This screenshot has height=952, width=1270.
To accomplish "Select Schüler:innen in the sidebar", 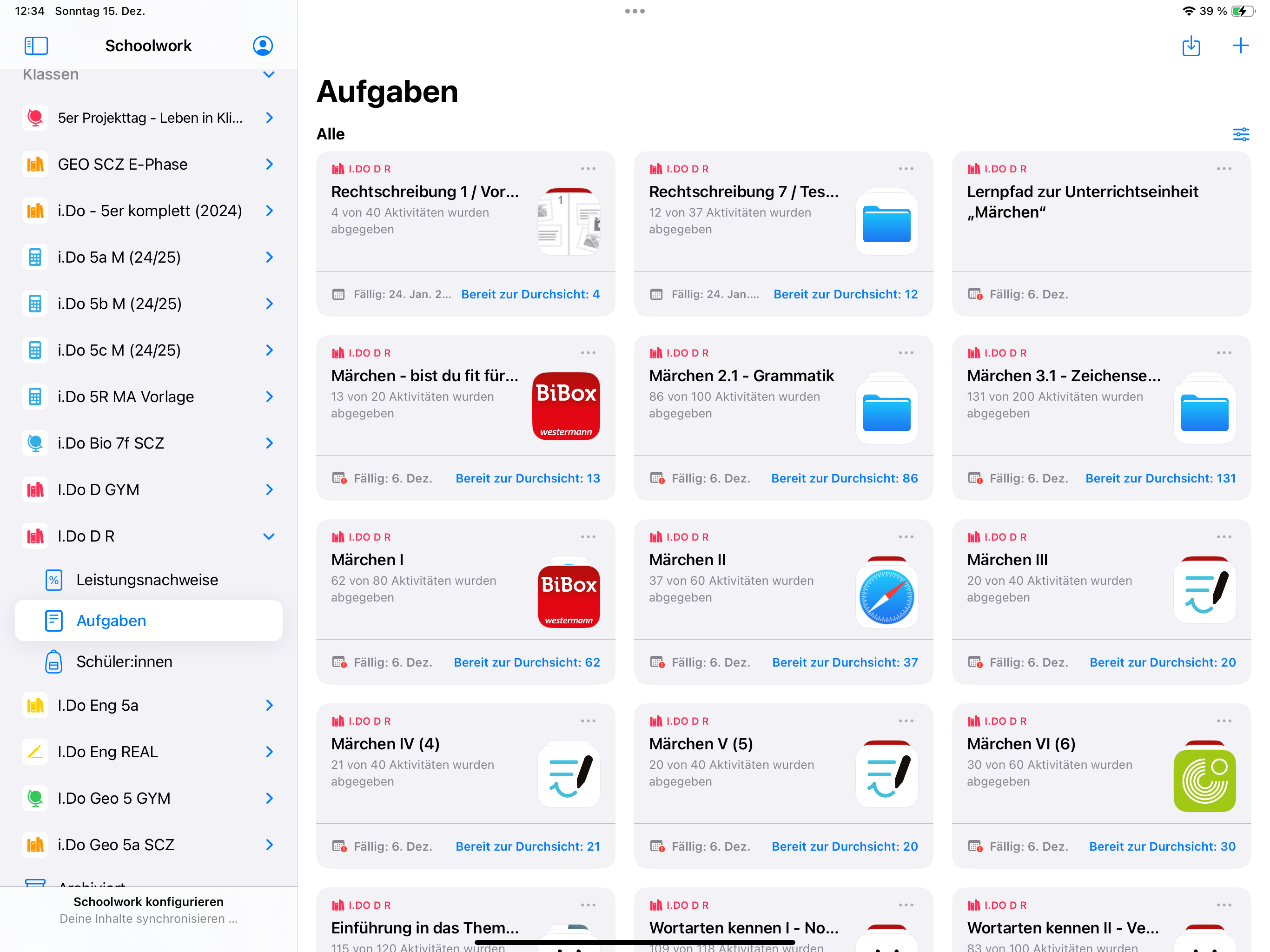I will pyautogui.click(x=124, y=661).
